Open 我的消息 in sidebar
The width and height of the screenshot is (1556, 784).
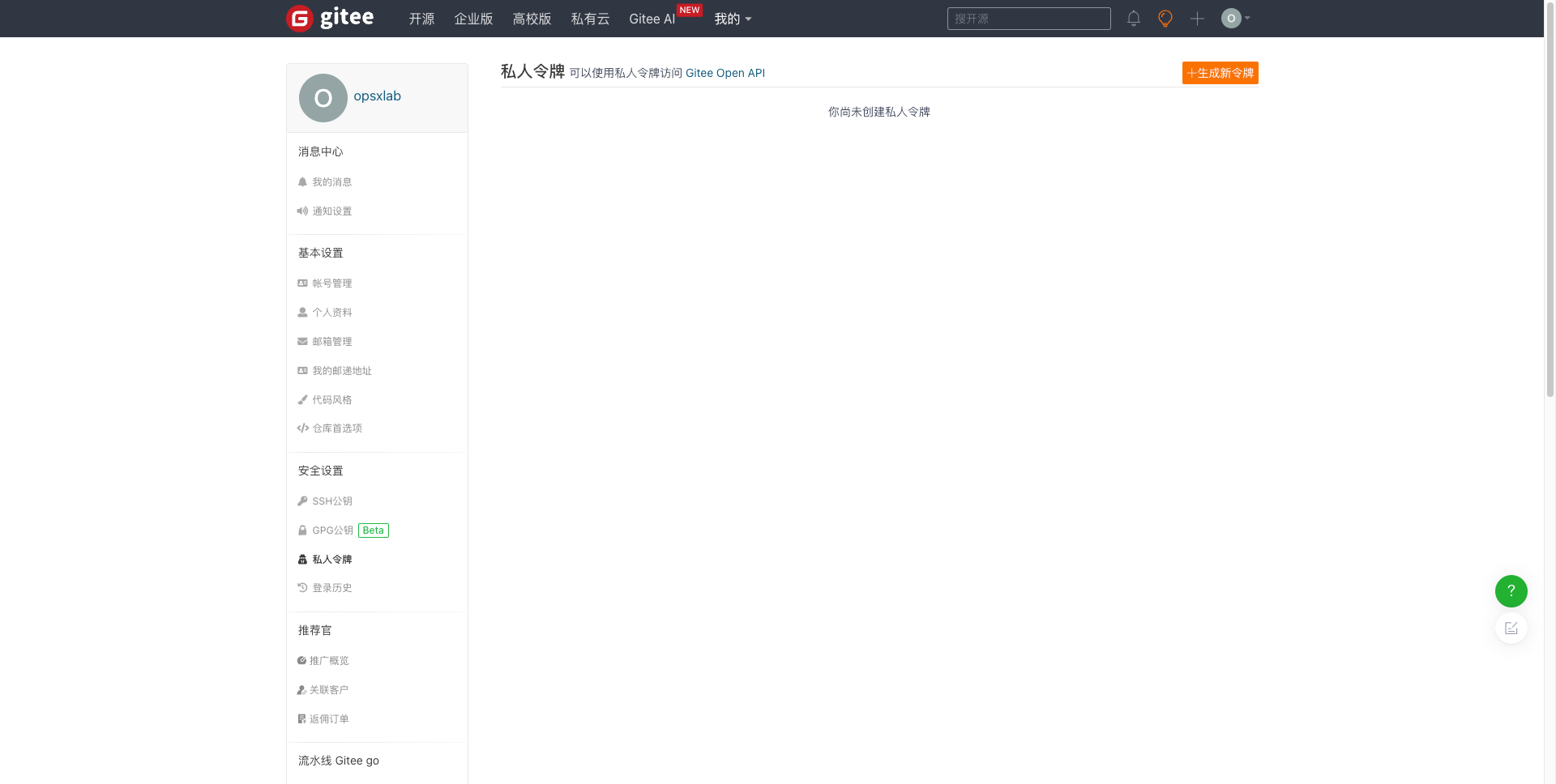point(332,182)
